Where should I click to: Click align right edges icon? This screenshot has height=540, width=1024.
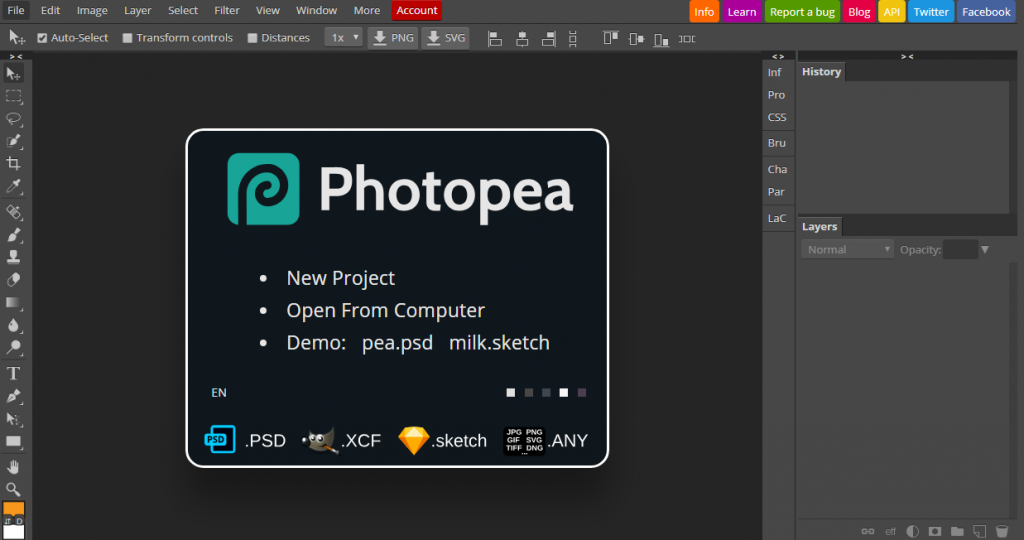pyautogui.click(x=549, y=39)
